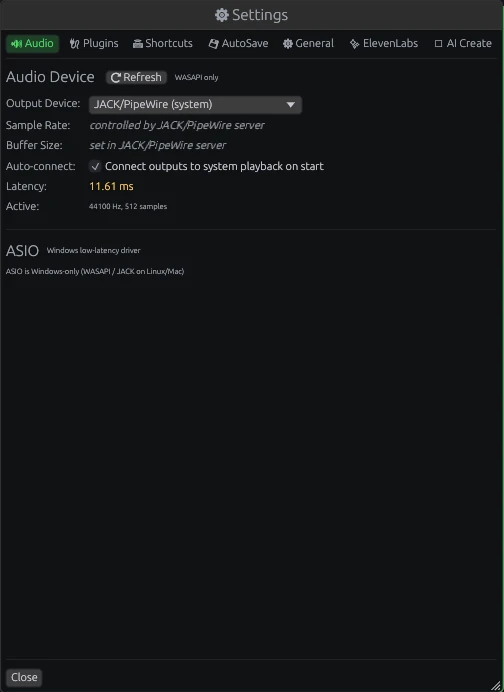Click the Refresh devices button text
Screen dimensions: 504x692
tap(142, 78)
